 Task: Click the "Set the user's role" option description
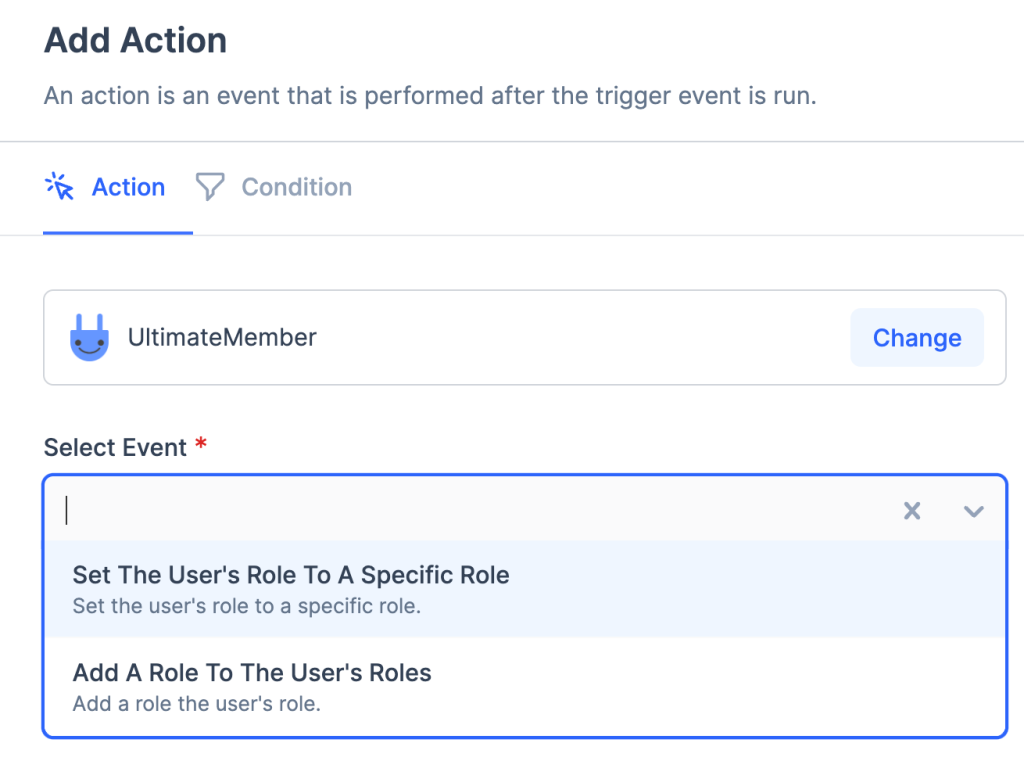(246, 606)
